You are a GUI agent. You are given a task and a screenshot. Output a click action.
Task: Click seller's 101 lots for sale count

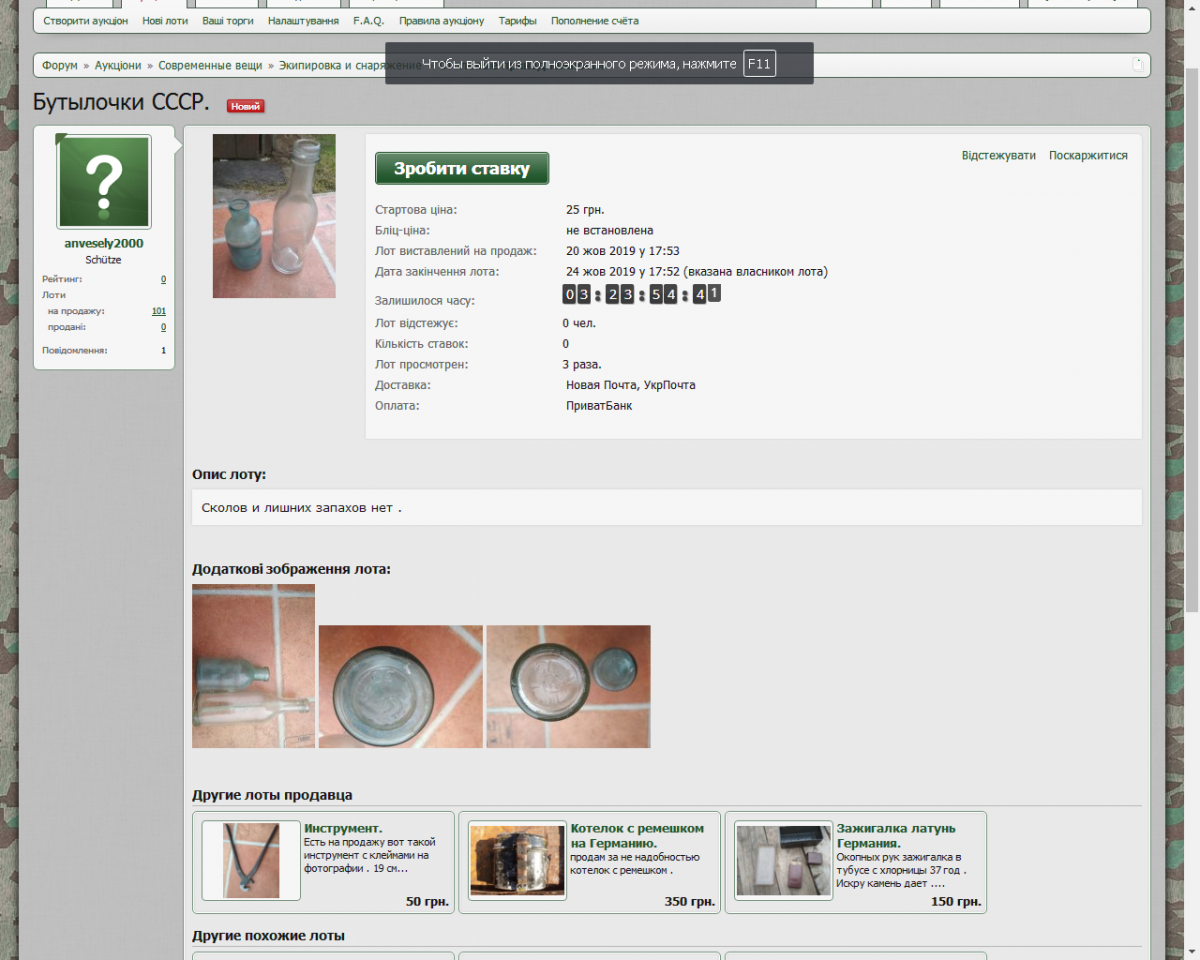[x=159, y=311]
